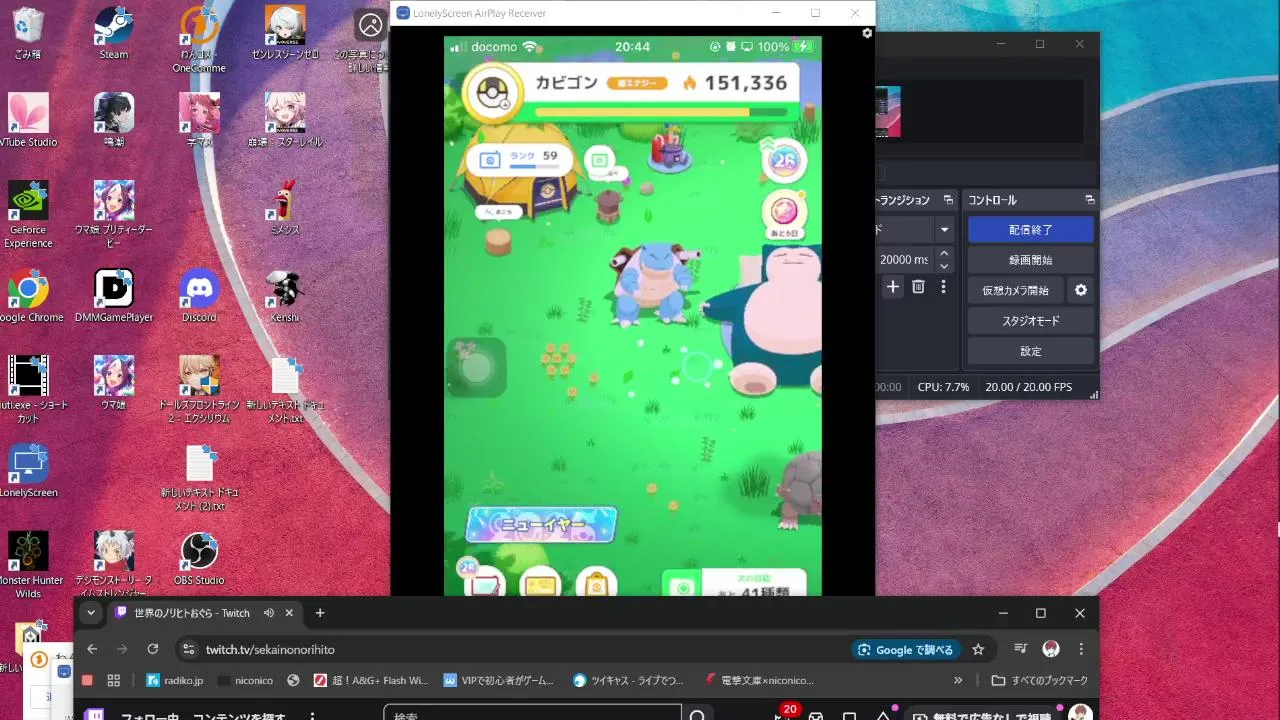
Task: Click 録画開始 to start recording in OBS
Action: tap(1030, 260)
